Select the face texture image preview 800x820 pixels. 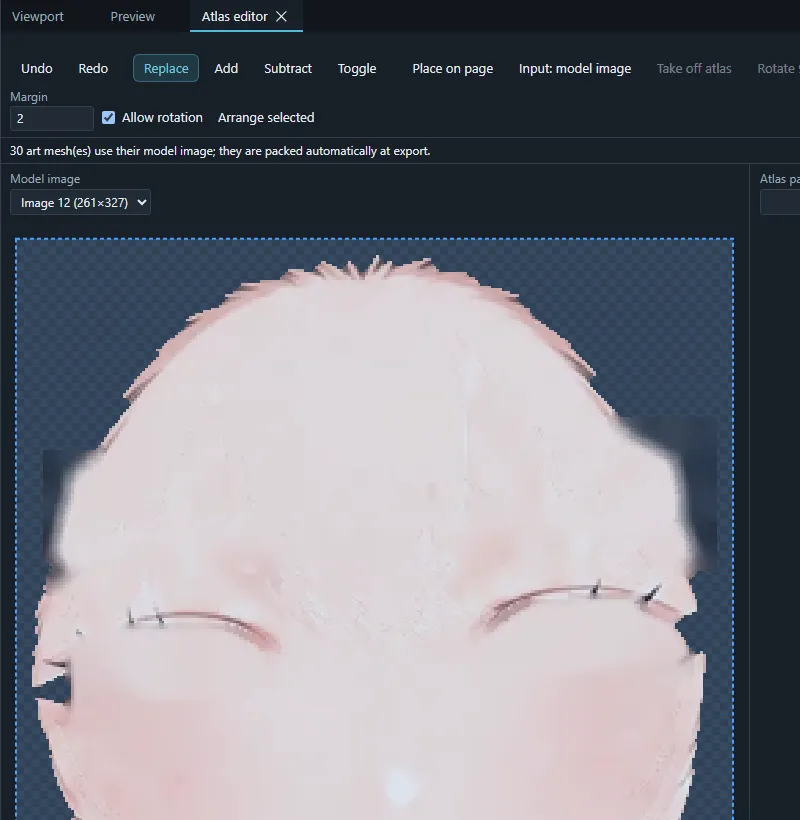pos(374,529)
